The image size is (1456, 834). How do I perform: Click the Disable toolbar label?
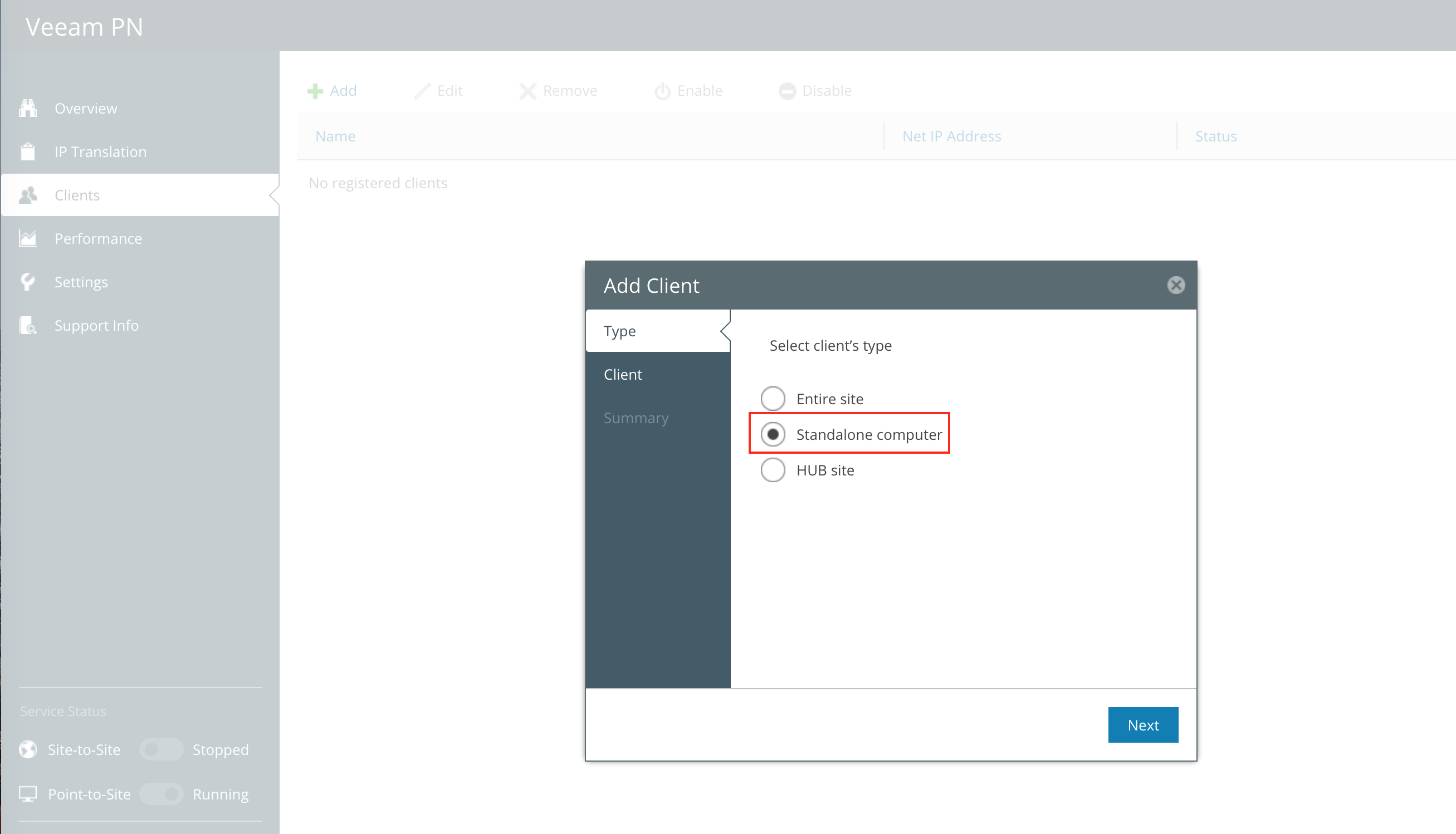point(827,91)
